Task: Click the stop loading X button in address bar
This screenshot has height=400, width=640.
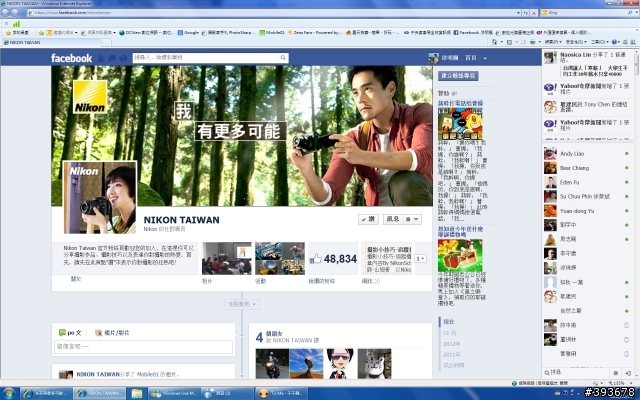Action: (x=533, y=13)
